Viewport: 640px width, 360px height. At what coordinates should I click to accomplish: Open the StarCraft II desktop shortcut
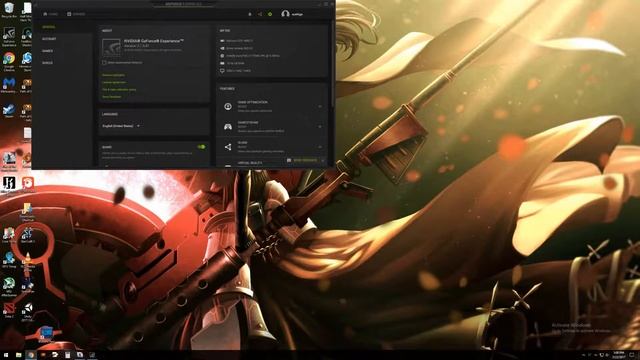coord(27,235)
